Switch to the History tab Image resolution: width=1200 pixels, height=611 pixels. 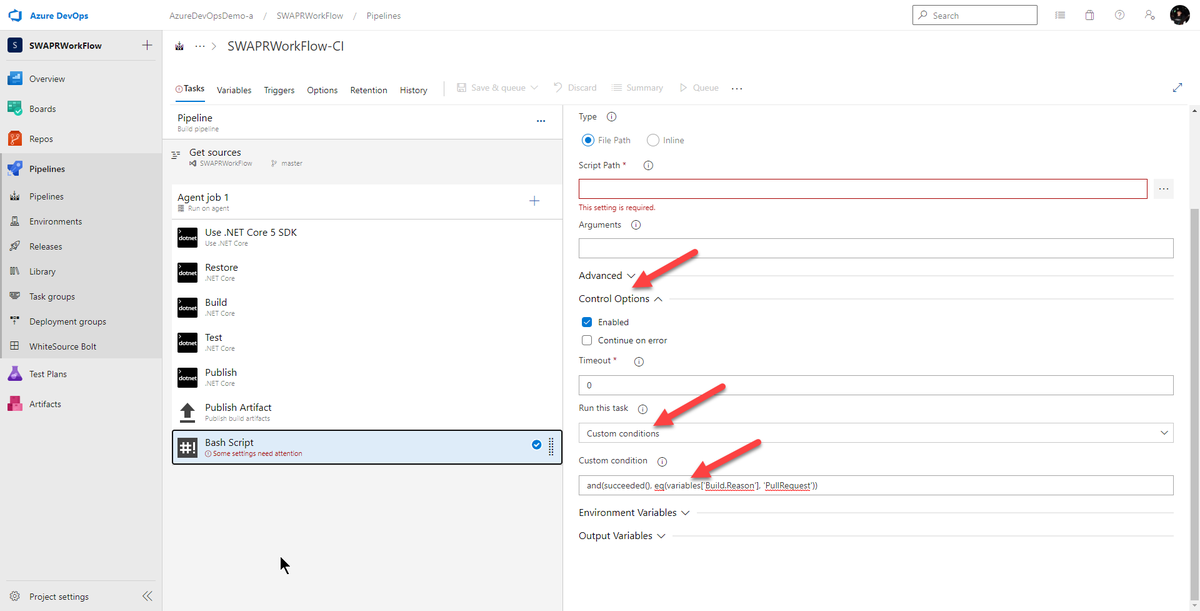(x=413, y=90)
